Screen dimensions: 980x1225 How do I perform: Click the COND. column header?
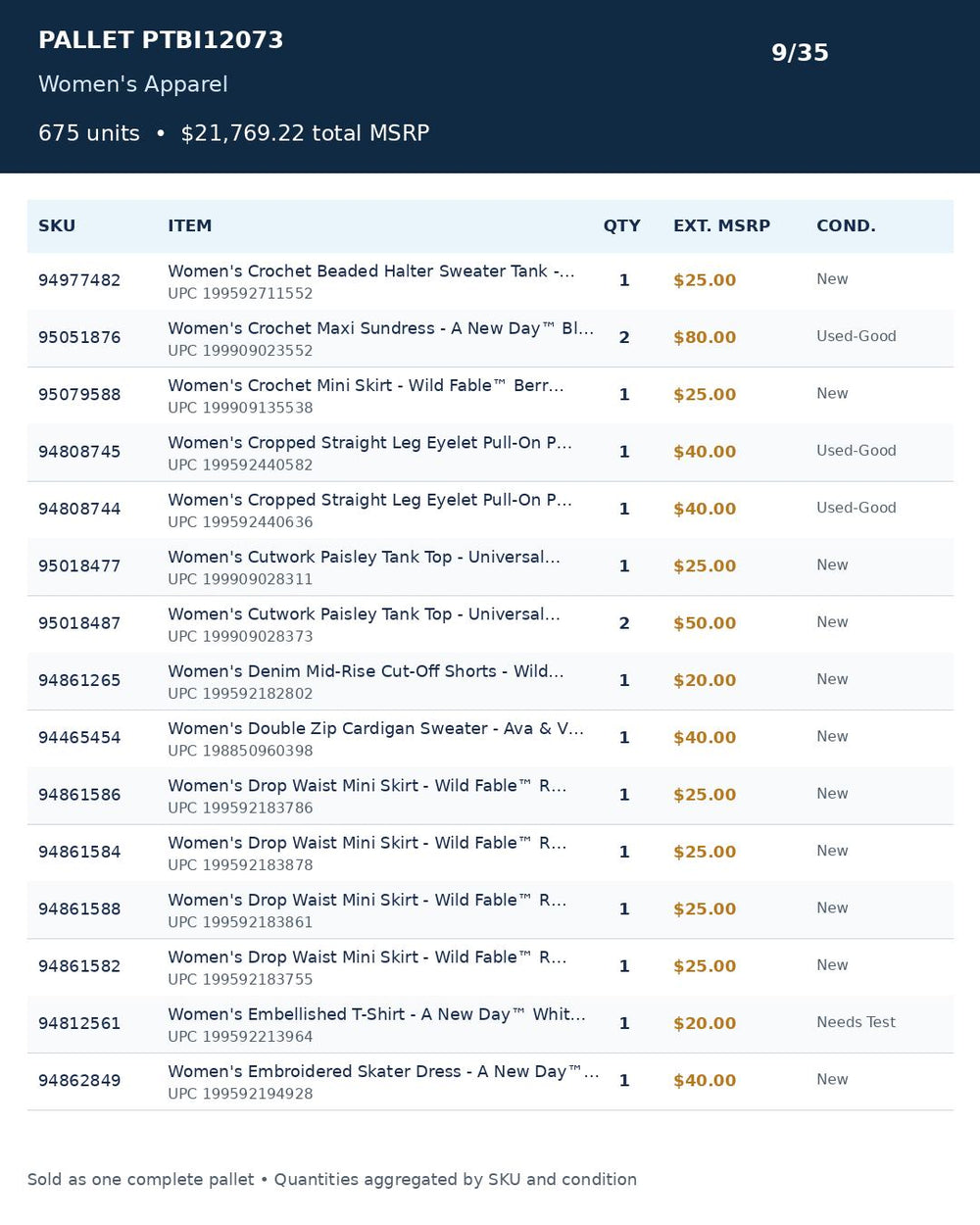846,225
